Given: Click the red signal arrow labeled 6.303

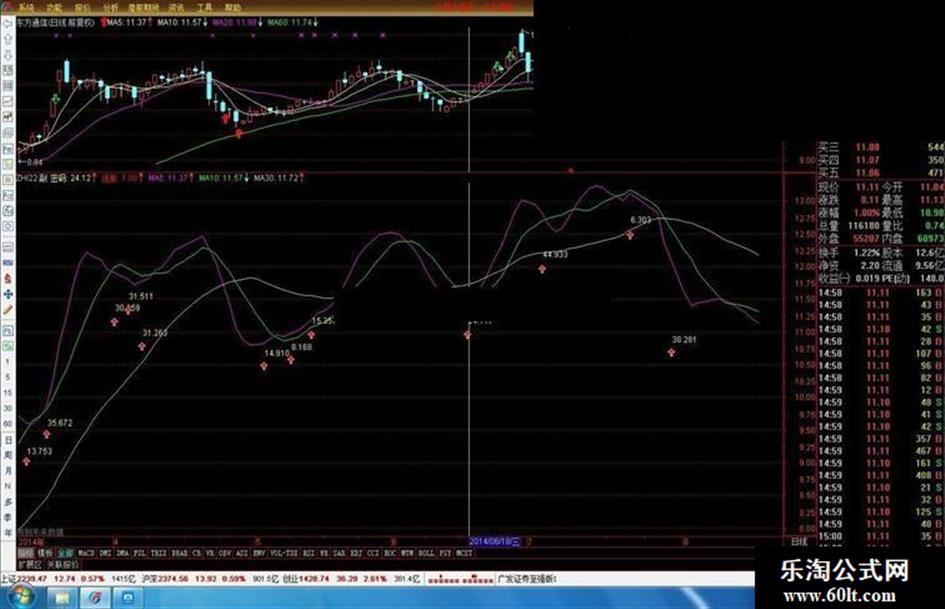Looking at the screenshot, I should tap(630, 235).
